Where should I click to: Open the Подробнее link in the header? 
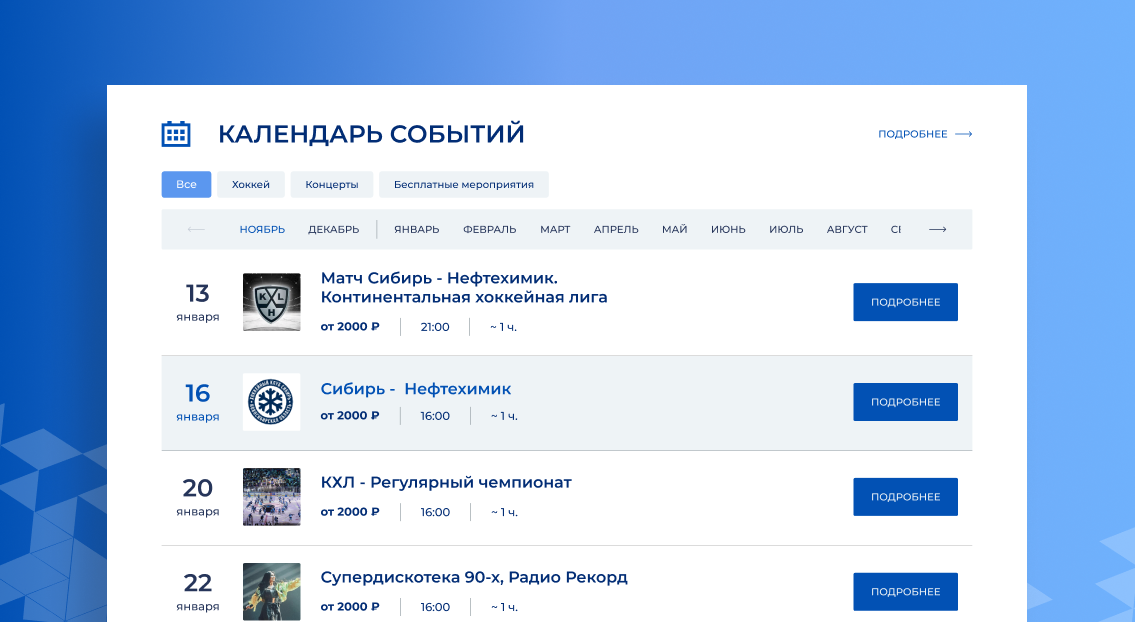coord(924,134)
